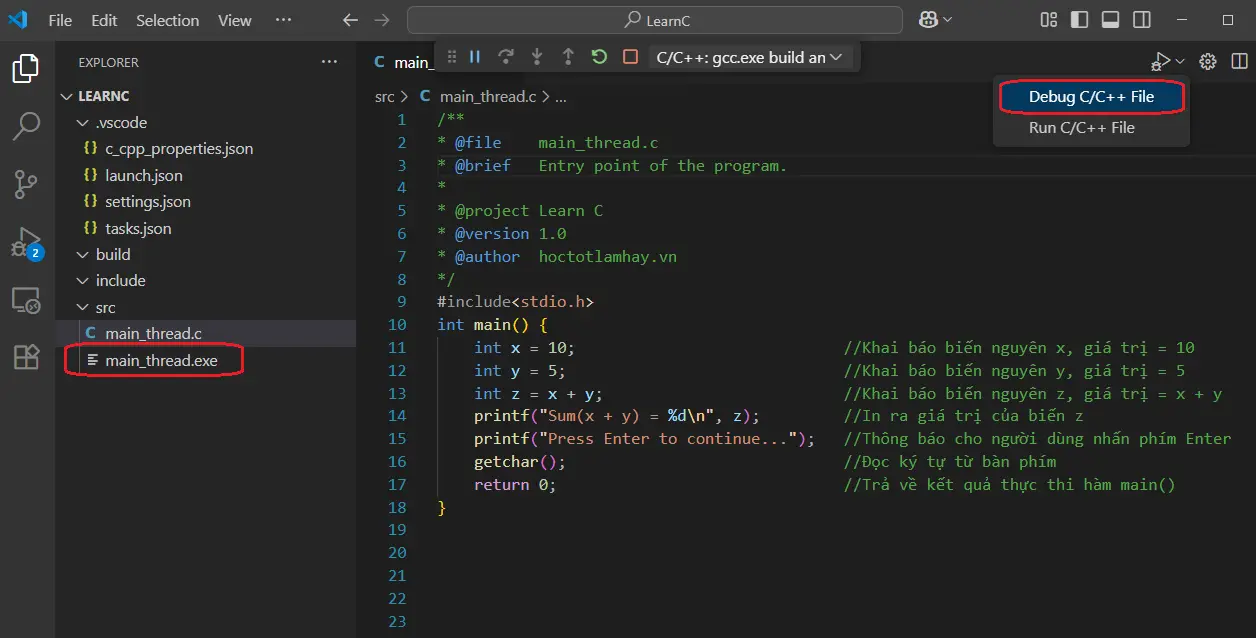Place cursor on the #include<stdio.h> line

[x=516, y=302]
